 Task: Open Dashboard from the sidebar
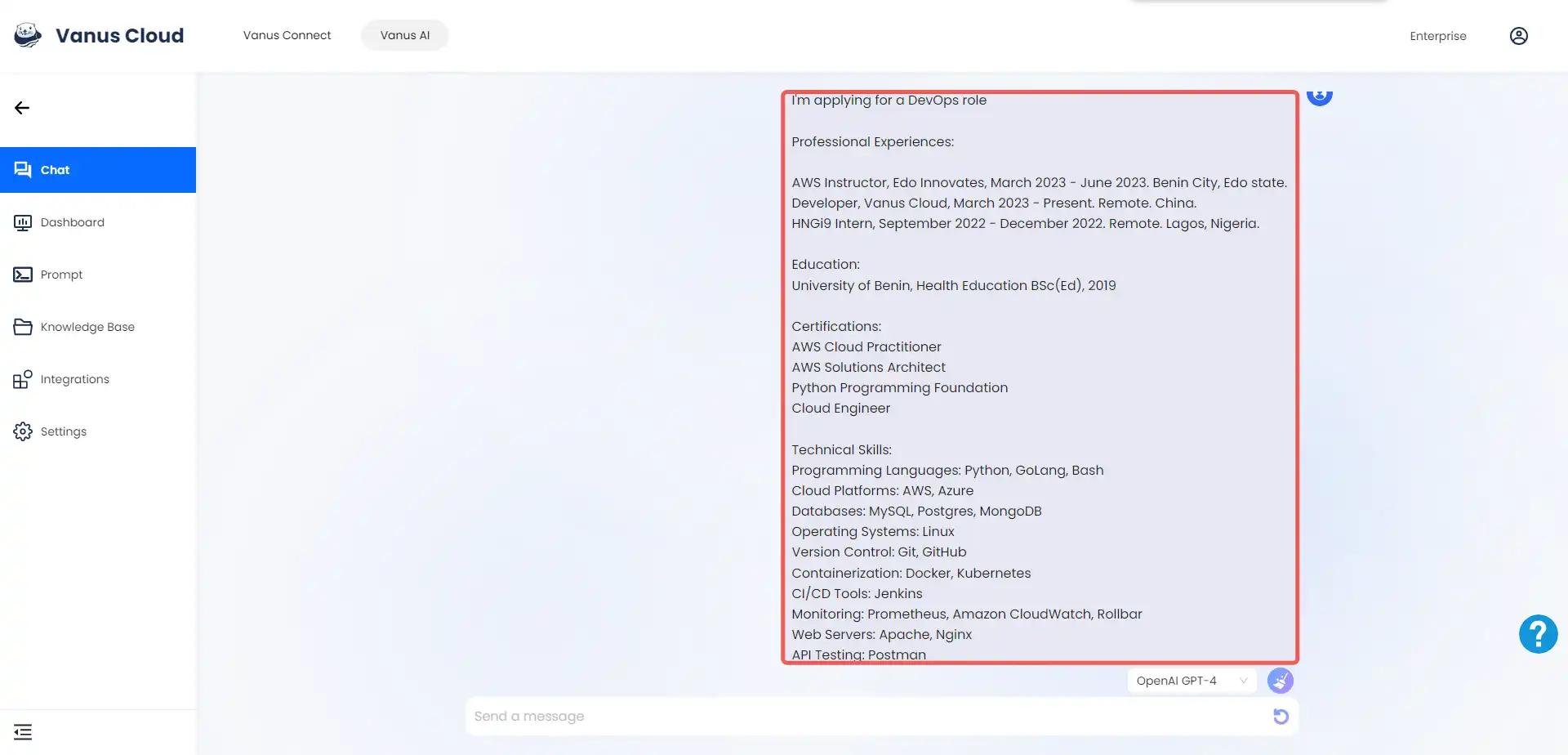pyautogui.click(x=98, y=222)
